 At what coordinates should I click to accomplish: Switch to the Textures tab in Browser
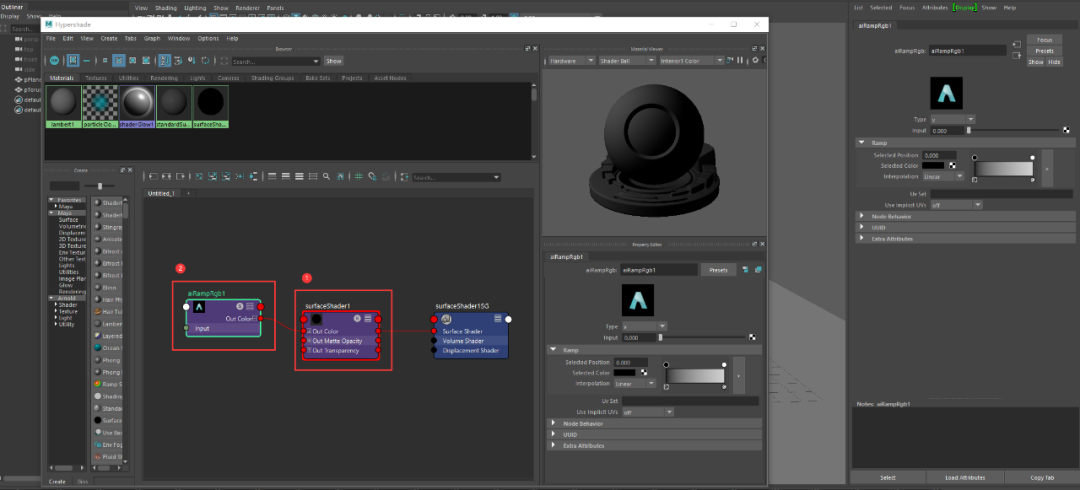(x=96, y=79)
